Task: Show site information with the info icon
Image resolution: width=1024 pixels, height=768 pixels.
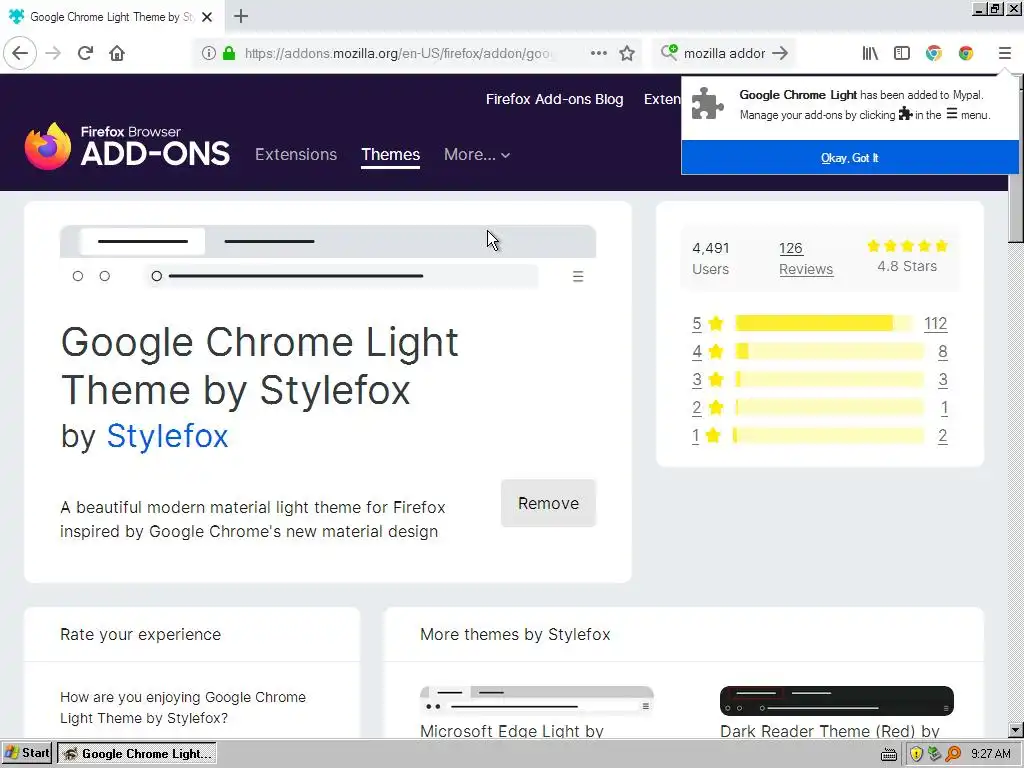Action: (x=208, y=53)
